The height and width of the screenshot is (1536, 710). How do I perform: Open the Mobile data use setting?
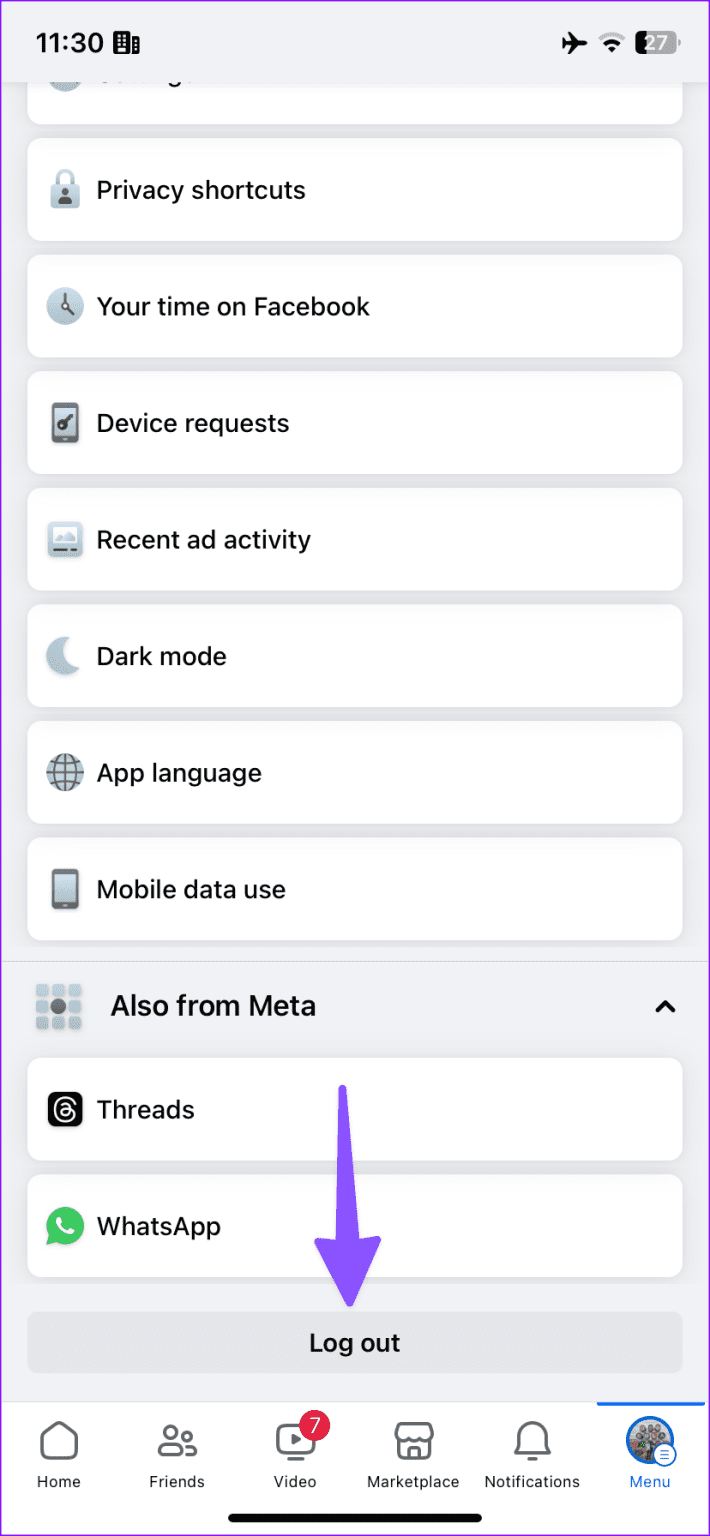point(355,890)
